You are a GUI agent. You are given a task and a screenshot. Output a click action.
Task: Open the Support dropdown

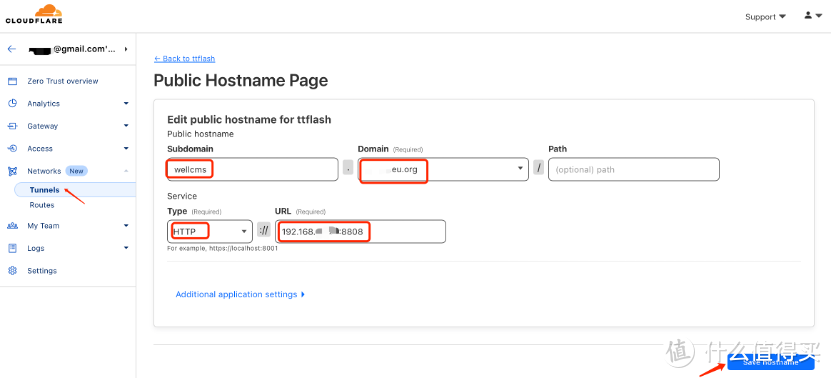[x=765, y=17]
